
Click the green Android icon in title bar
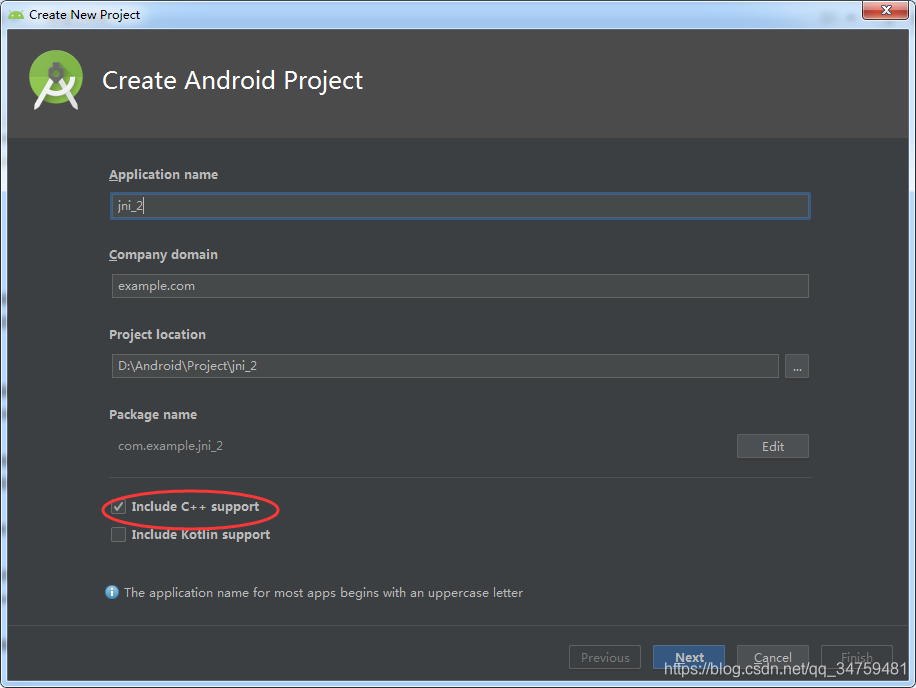14,14
